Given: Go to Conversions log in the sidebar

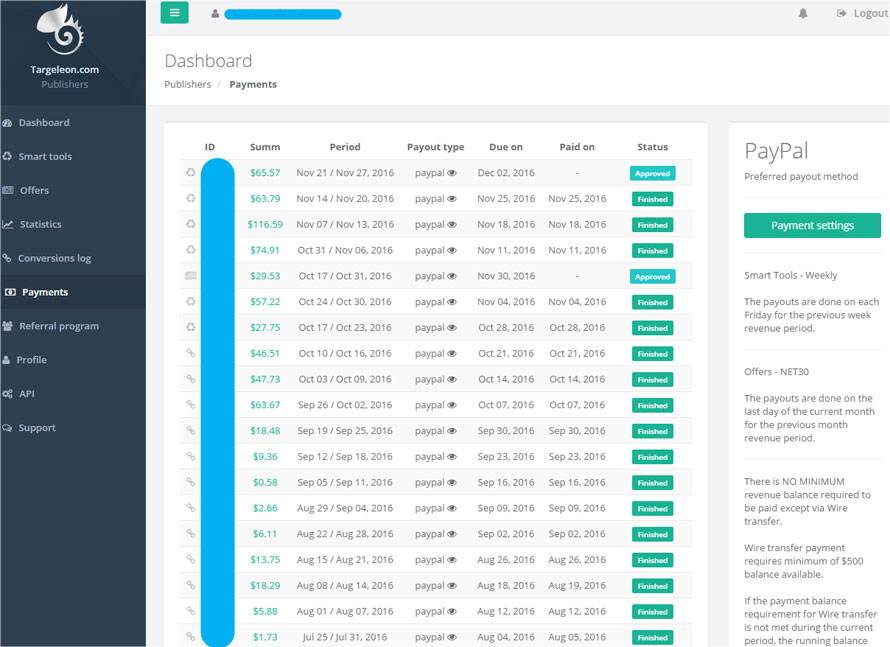Looking at the screenshot, I should (x=54, y=258).
